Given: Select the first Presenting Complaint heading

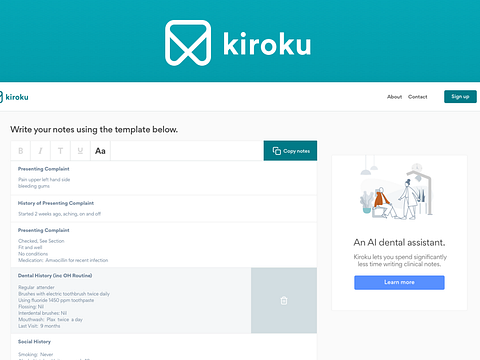Looking at the screenshot, I should coord(44,169).
